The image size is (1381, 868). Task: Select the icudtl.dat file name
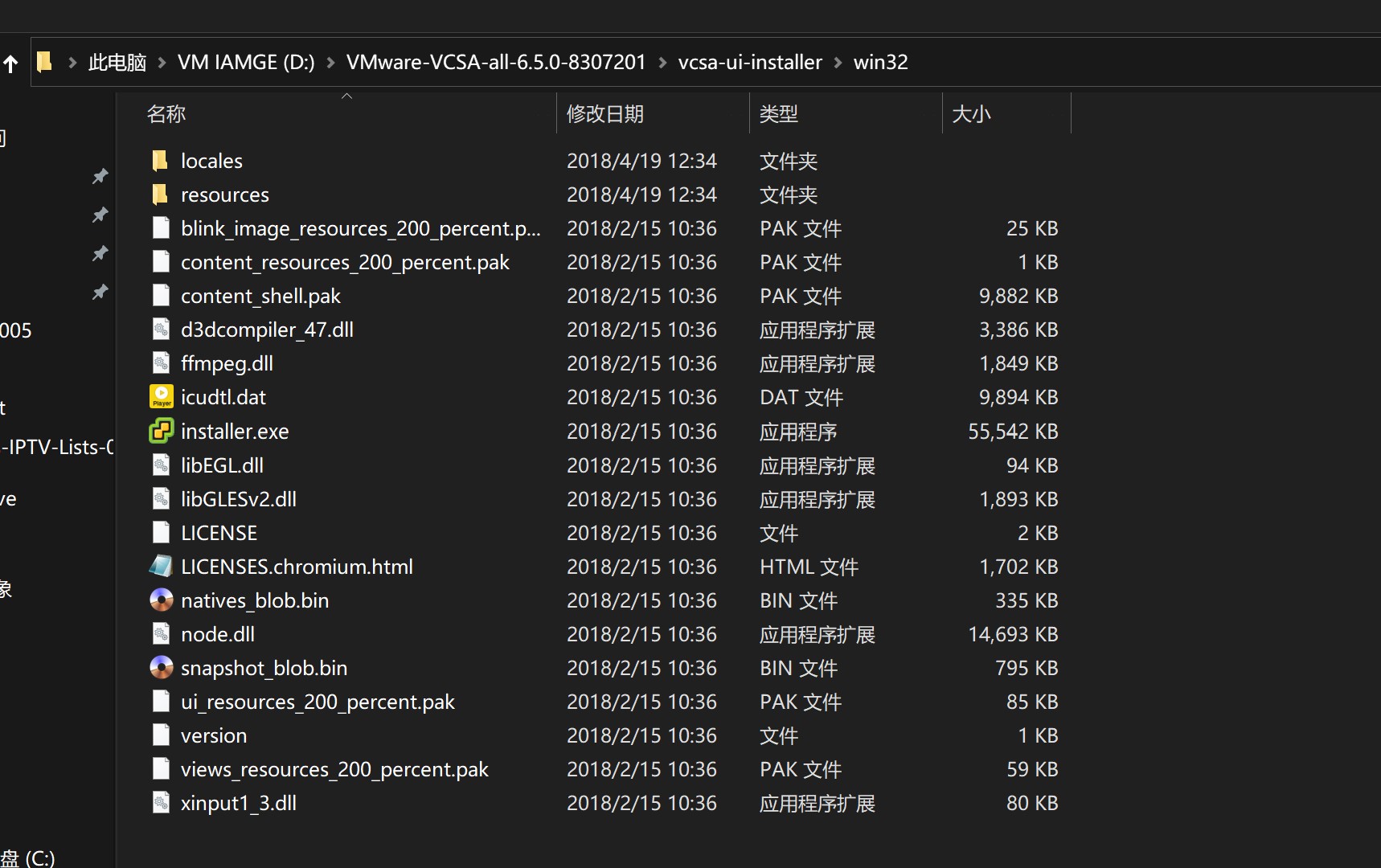coord(223,397)
